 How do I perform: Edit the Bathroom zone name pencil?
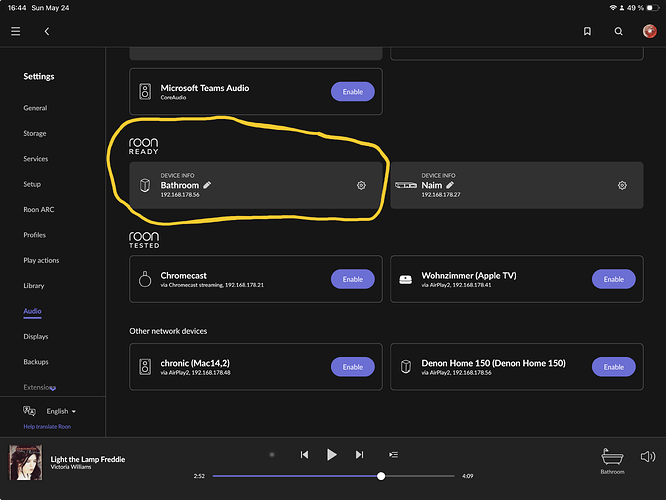point(207,185)
